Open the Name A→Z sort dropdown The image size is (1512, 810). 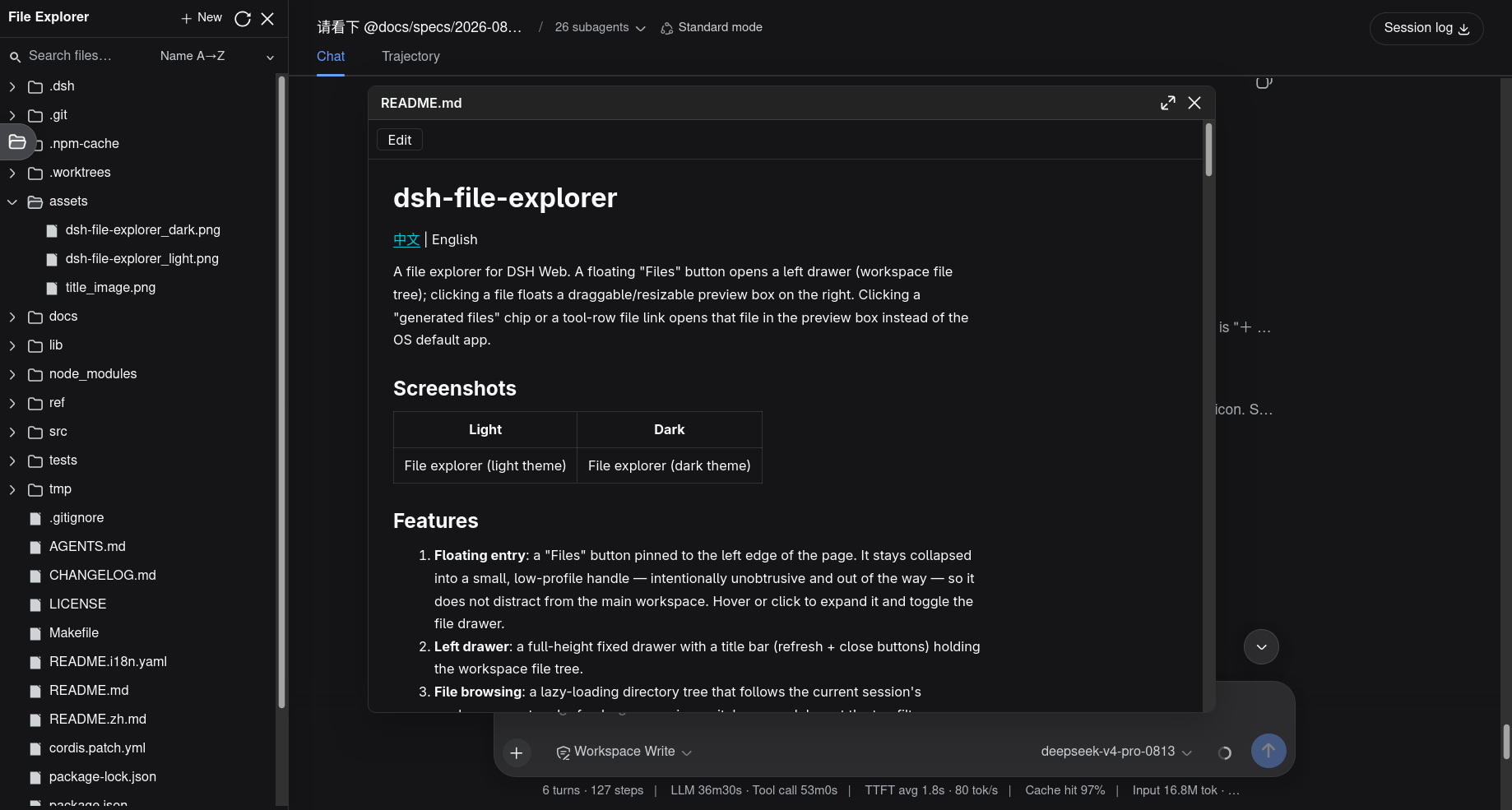217,56
